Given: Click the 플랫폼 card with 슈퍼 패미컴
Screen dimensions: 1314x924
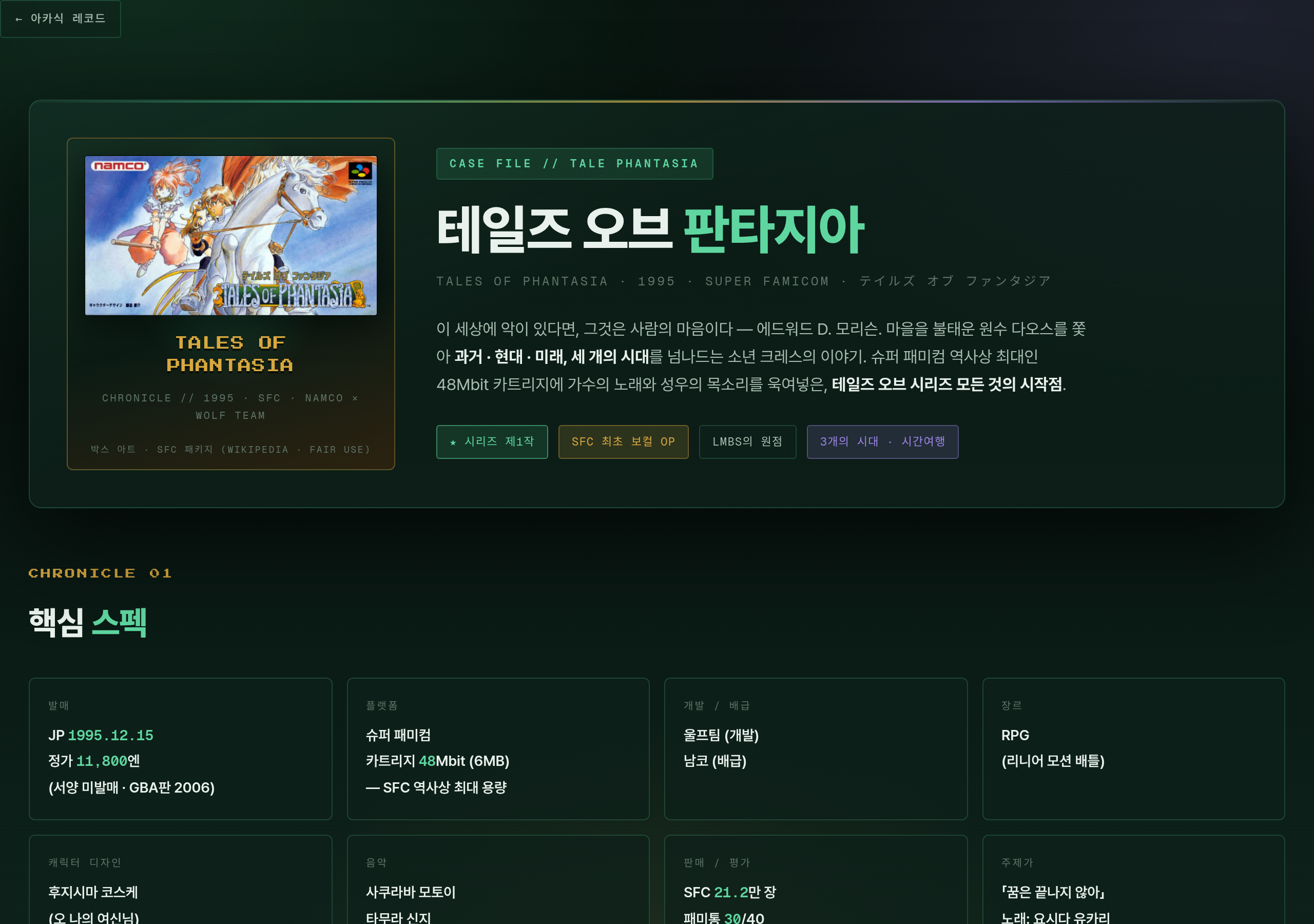Looking at the screenshot, I should click(498, 749).
